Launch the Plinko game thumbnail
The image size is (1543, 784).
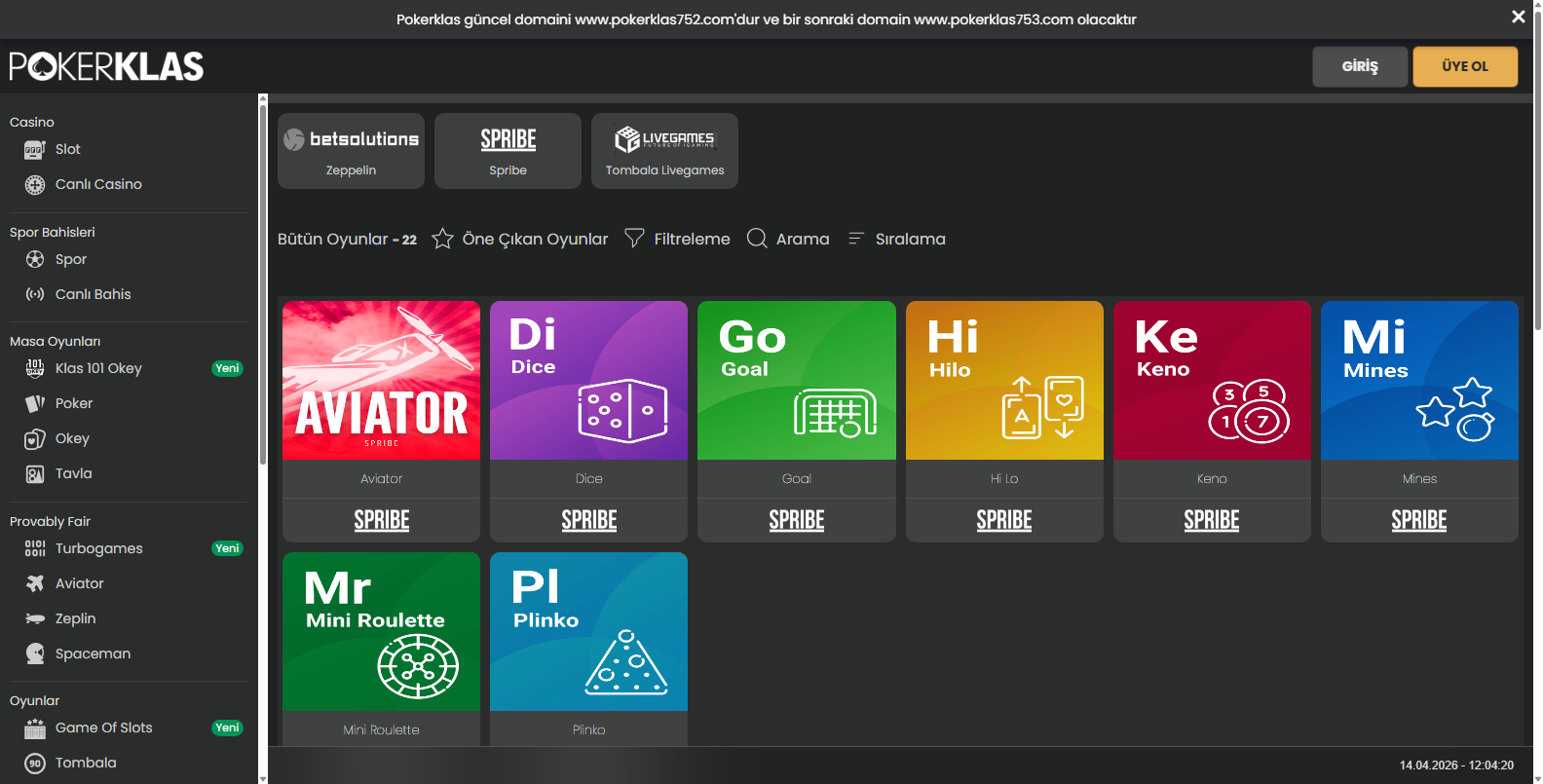pos(588,631)
